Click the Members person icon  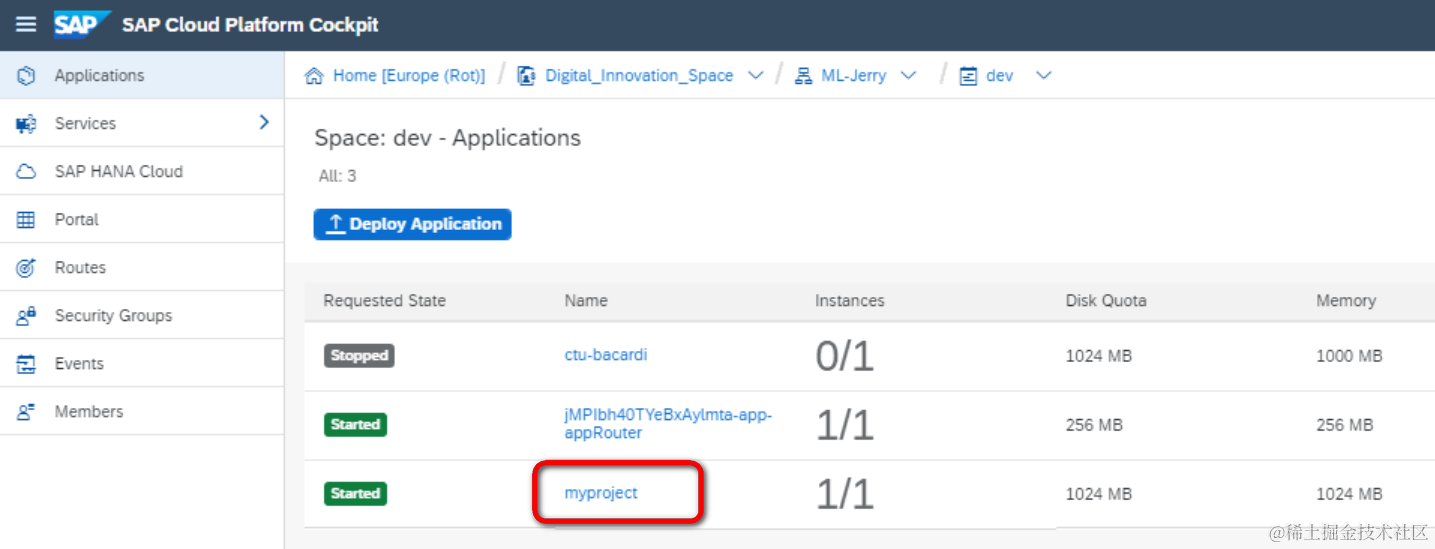(x=27, y=411)
